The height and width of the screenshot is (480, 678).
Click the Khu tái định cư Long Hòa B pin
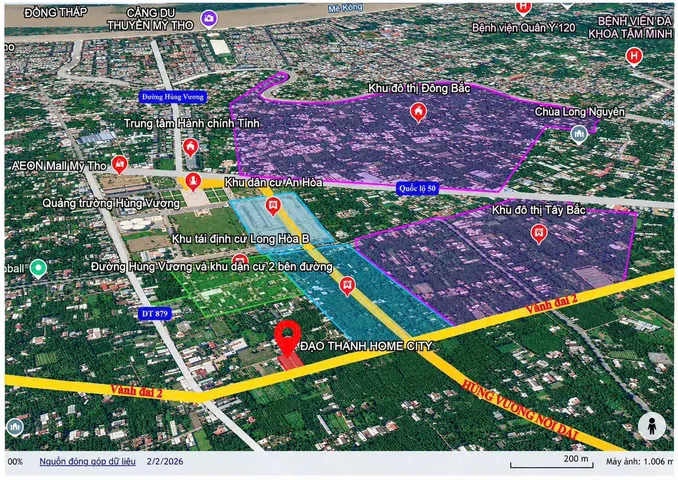[239, 260]
